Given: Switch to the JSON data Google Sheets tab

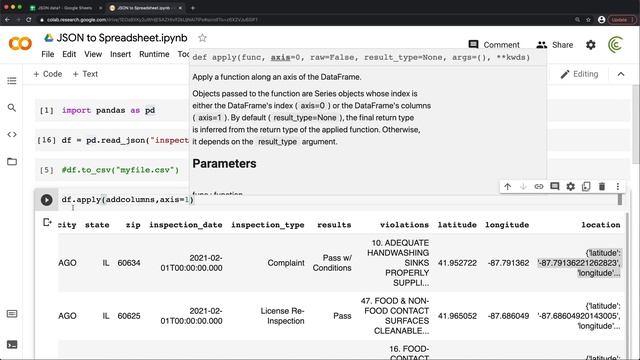Looking at the screenshot, I should 64,8.
